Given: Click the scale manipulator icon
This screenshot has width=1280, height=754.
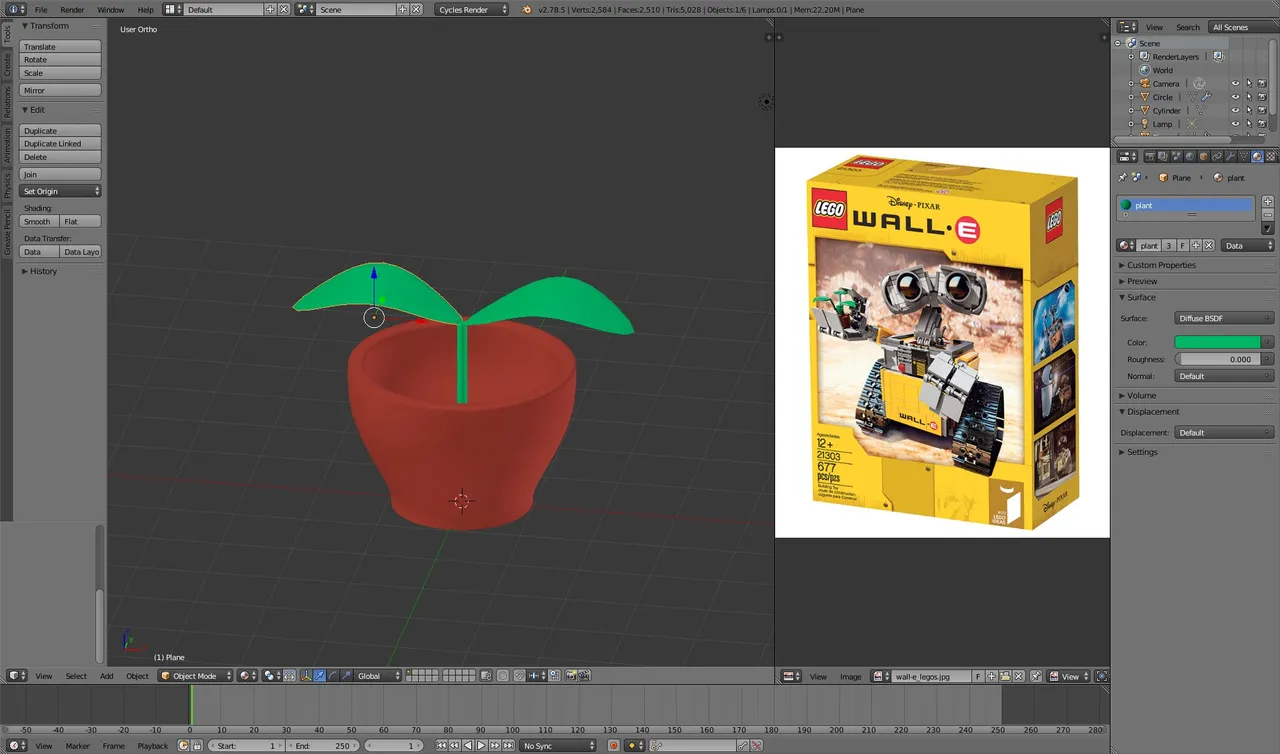Looking at the screenshot, I should point(346,676).
